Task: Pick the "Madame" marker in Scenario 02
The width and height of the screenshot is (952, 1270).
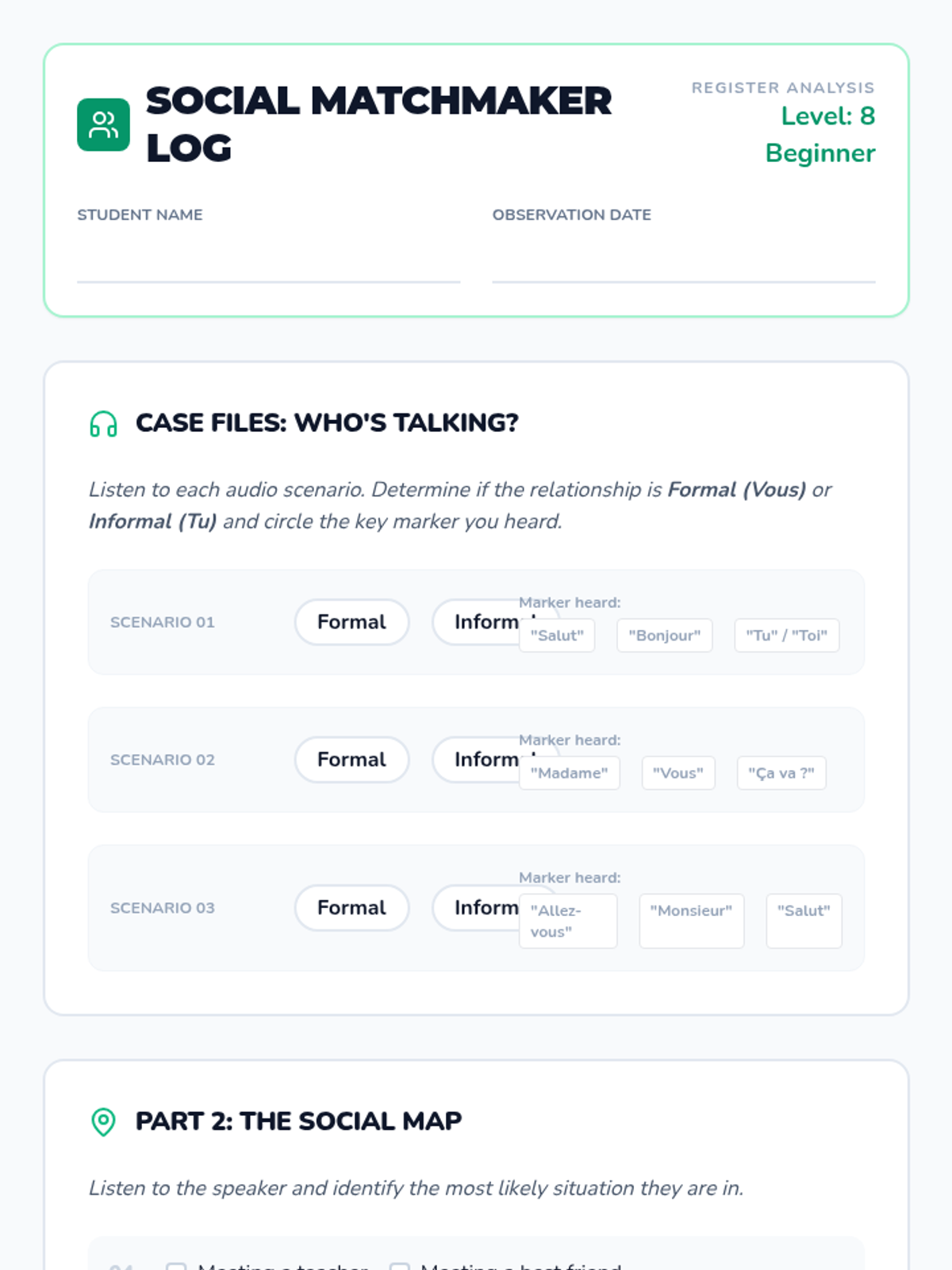Action: click(x=570, y=773)
